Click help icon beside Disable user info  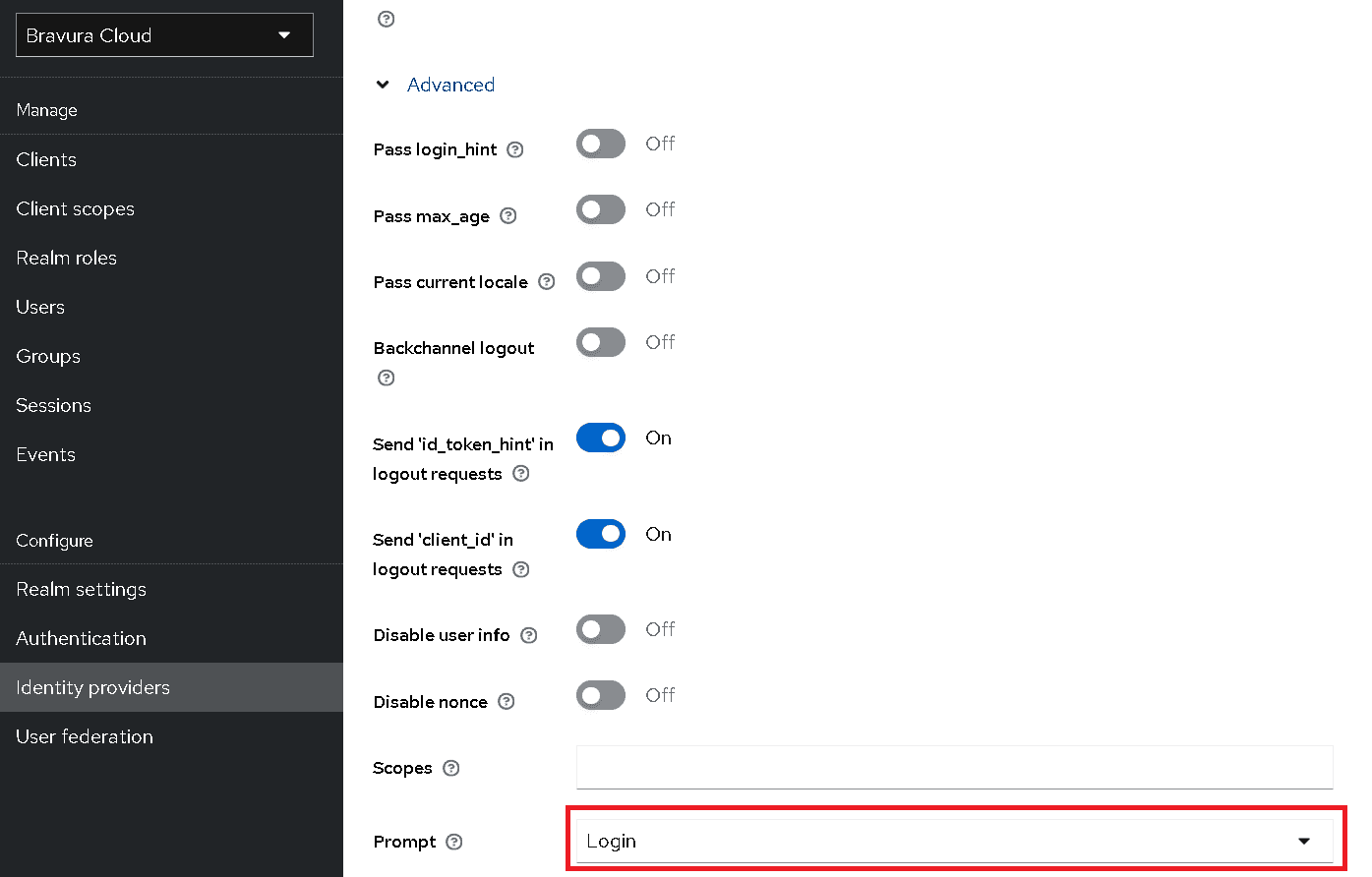(529, 635)
